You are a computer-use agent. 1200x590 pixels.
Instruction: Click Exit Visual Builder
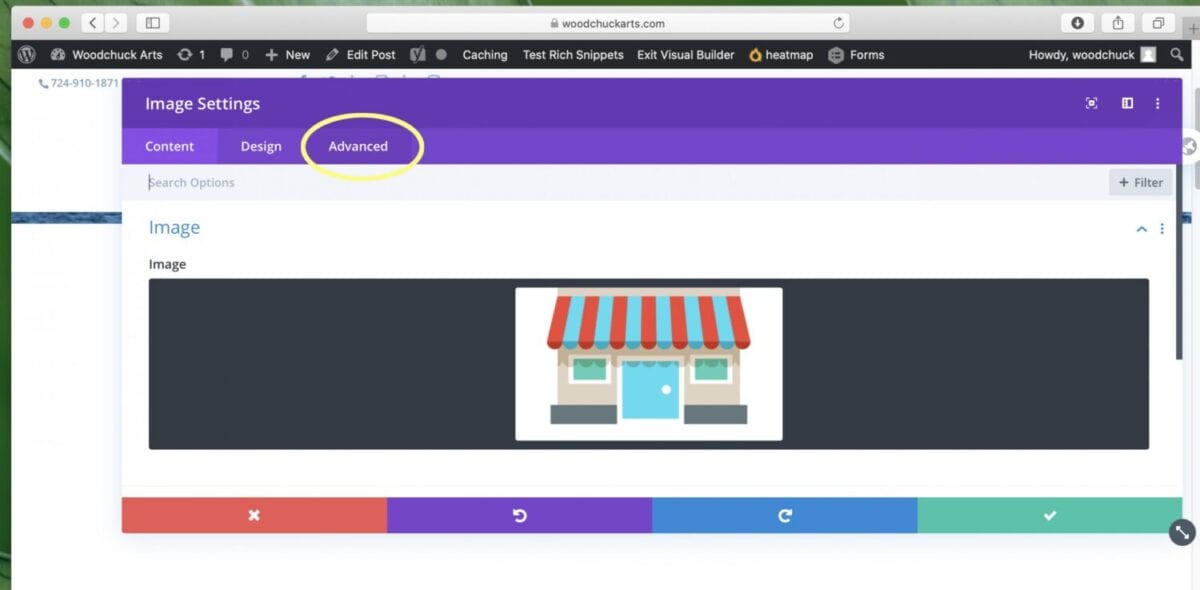[685, 55]
